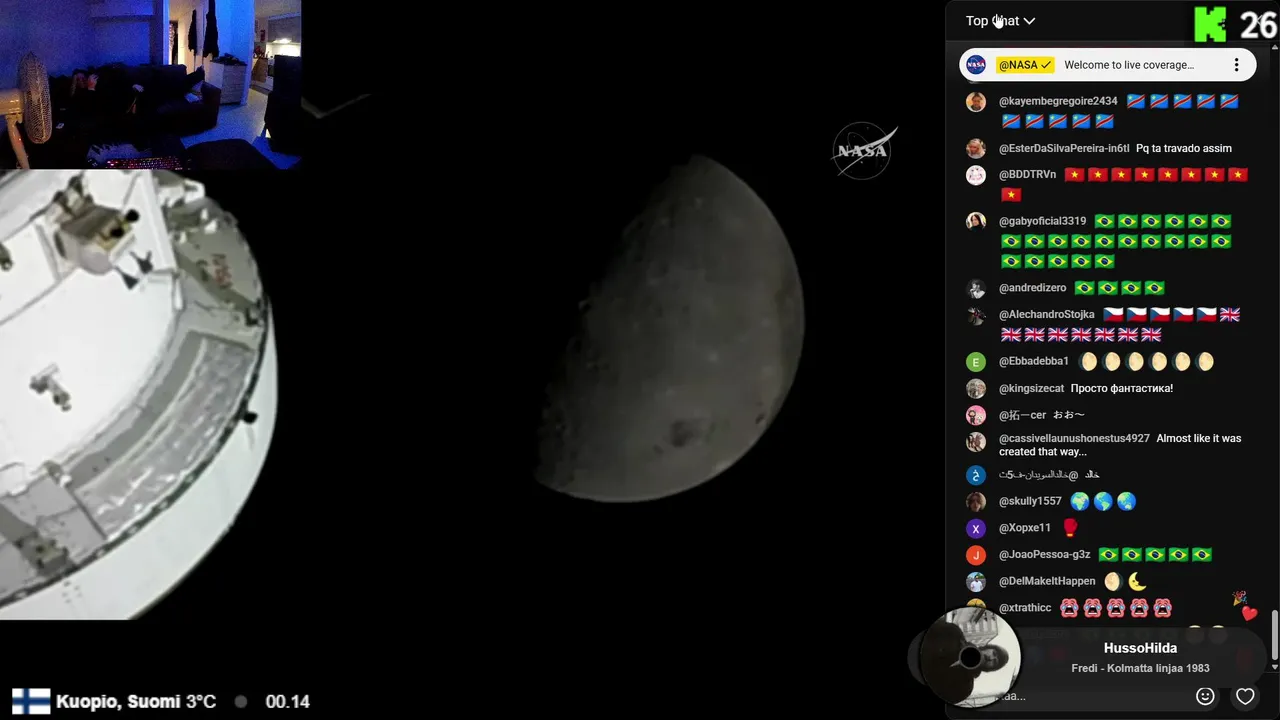Click the HussoHilda name in music overlay
This screenshot has height=720, width=1280.
(1140, 648)
